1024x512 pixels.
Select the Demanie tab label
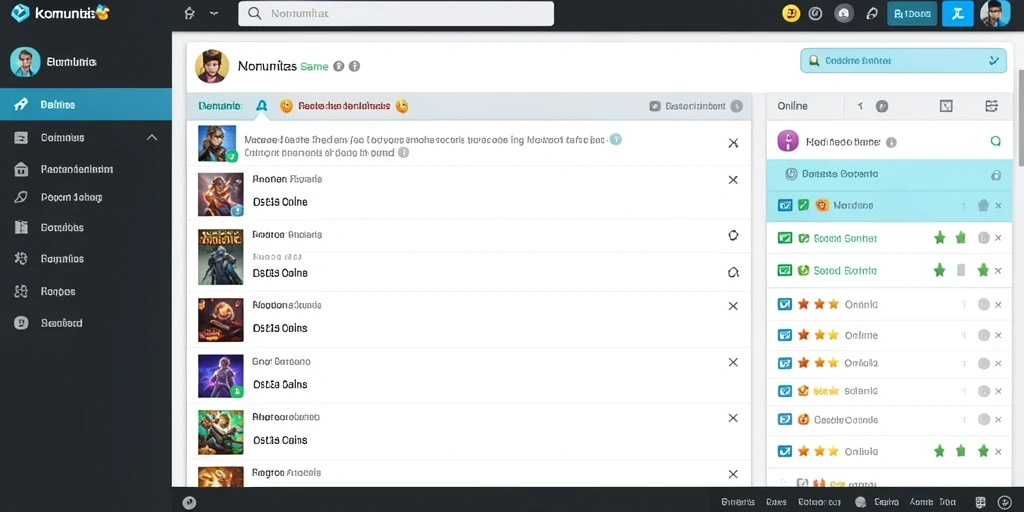click(x=220, y=106)
